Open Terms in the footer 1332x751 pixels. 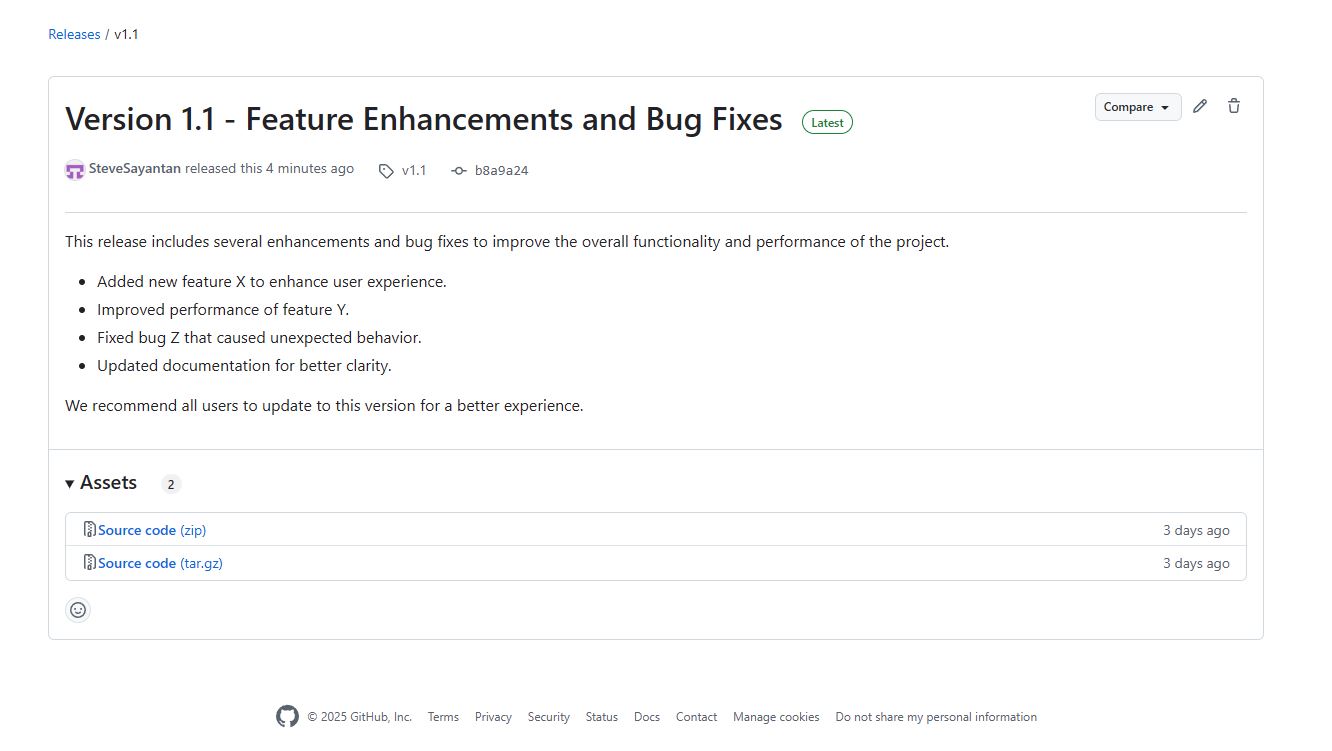coord(443,717)
